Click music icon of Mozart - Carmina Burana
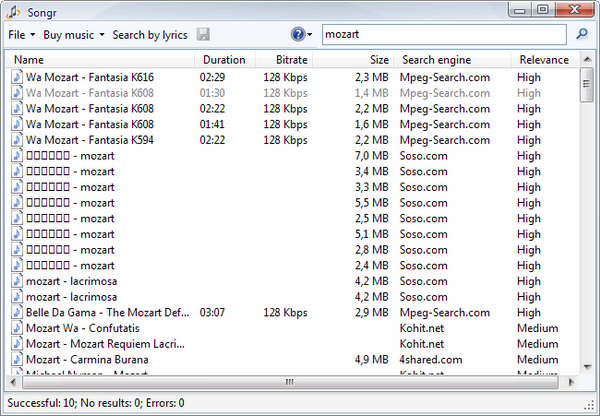The image size is (600, 416). tap(16, 359)
